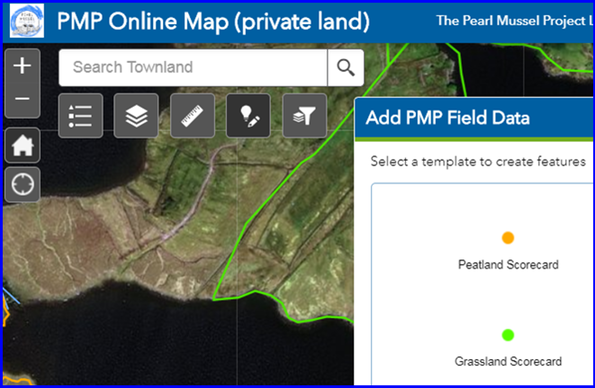The height and width of the screenshot is (388, 595).
Task: Click the green Grassland Scorecard symbol
Action: coord(508,335)
